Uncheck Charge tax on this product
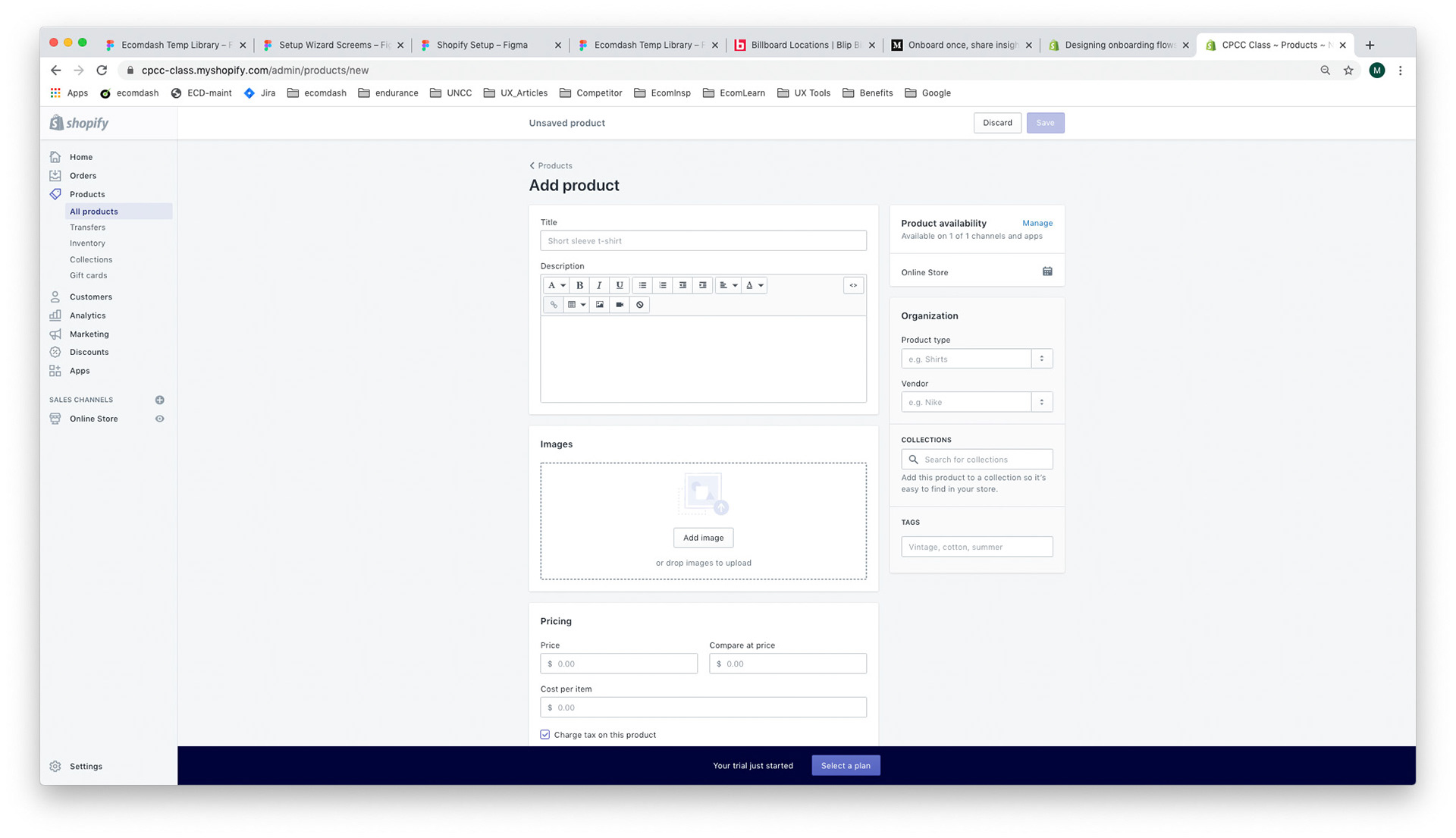The image size is (1456, 838). [x=545, y=735]
